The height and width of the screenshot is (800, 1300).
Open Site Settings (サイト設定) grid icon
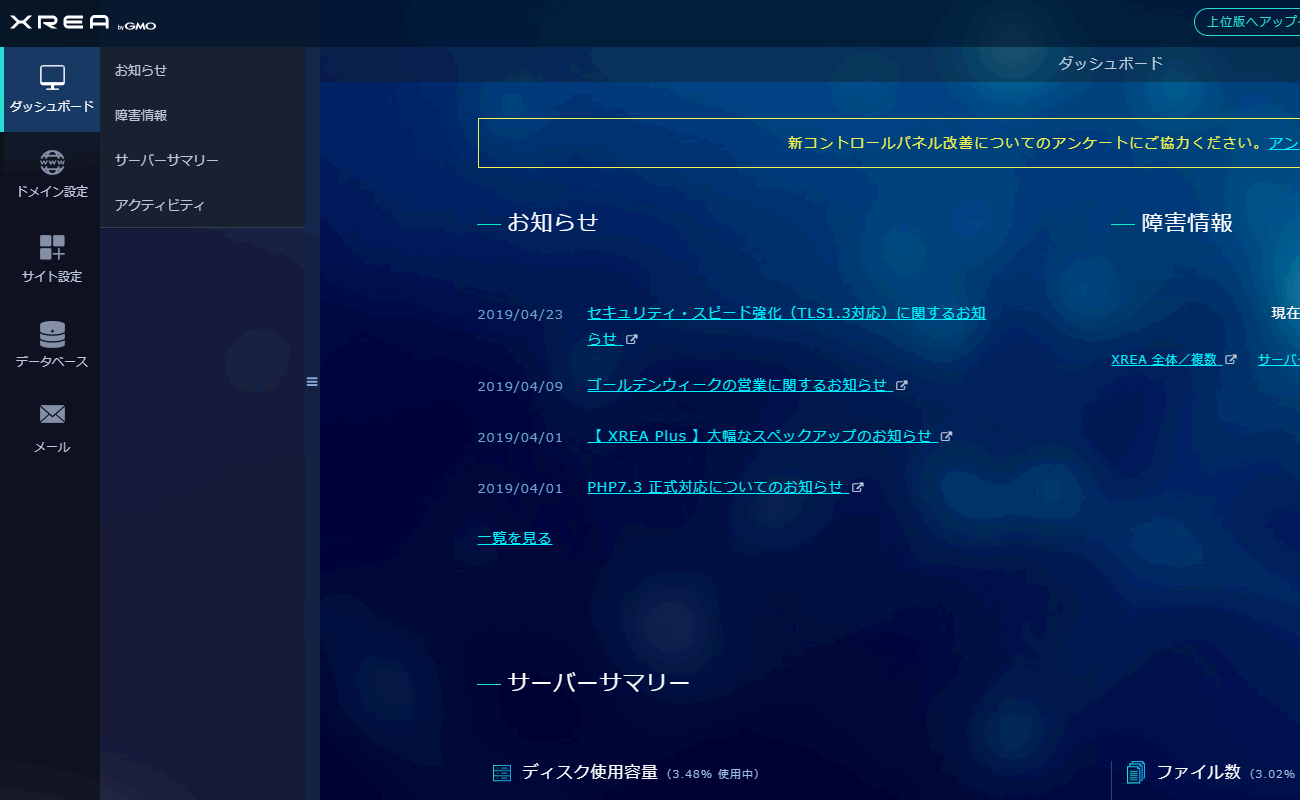[52, 248]
